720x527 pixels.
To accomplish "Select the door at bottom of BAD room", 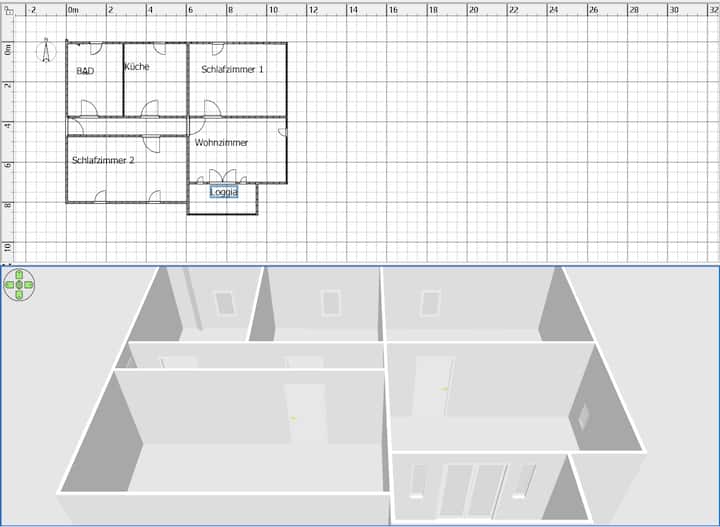I will point(88,110).
